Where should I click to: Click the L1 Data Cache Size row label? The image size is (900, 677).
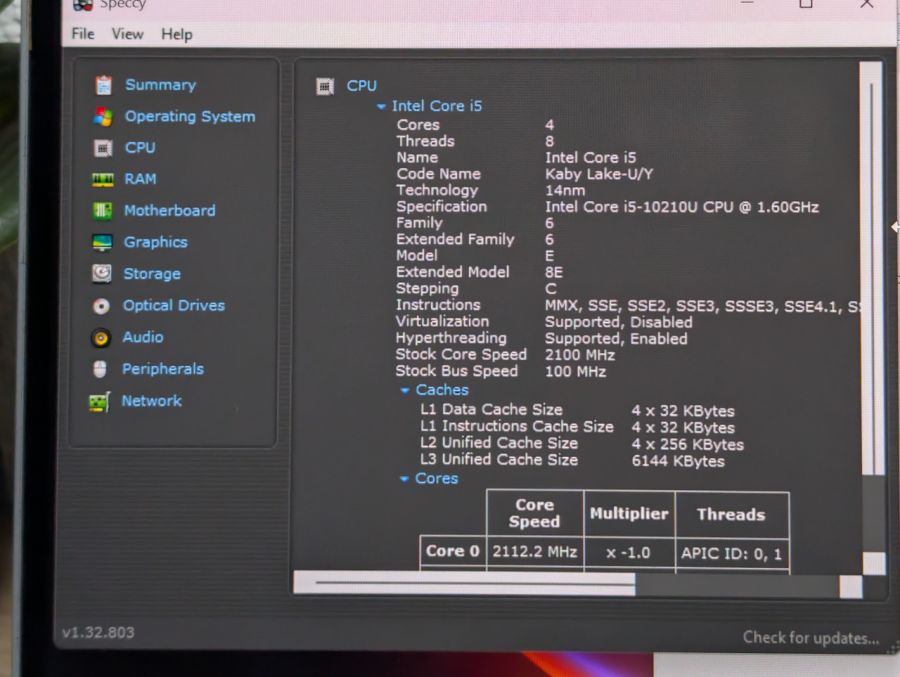(491, 410)
